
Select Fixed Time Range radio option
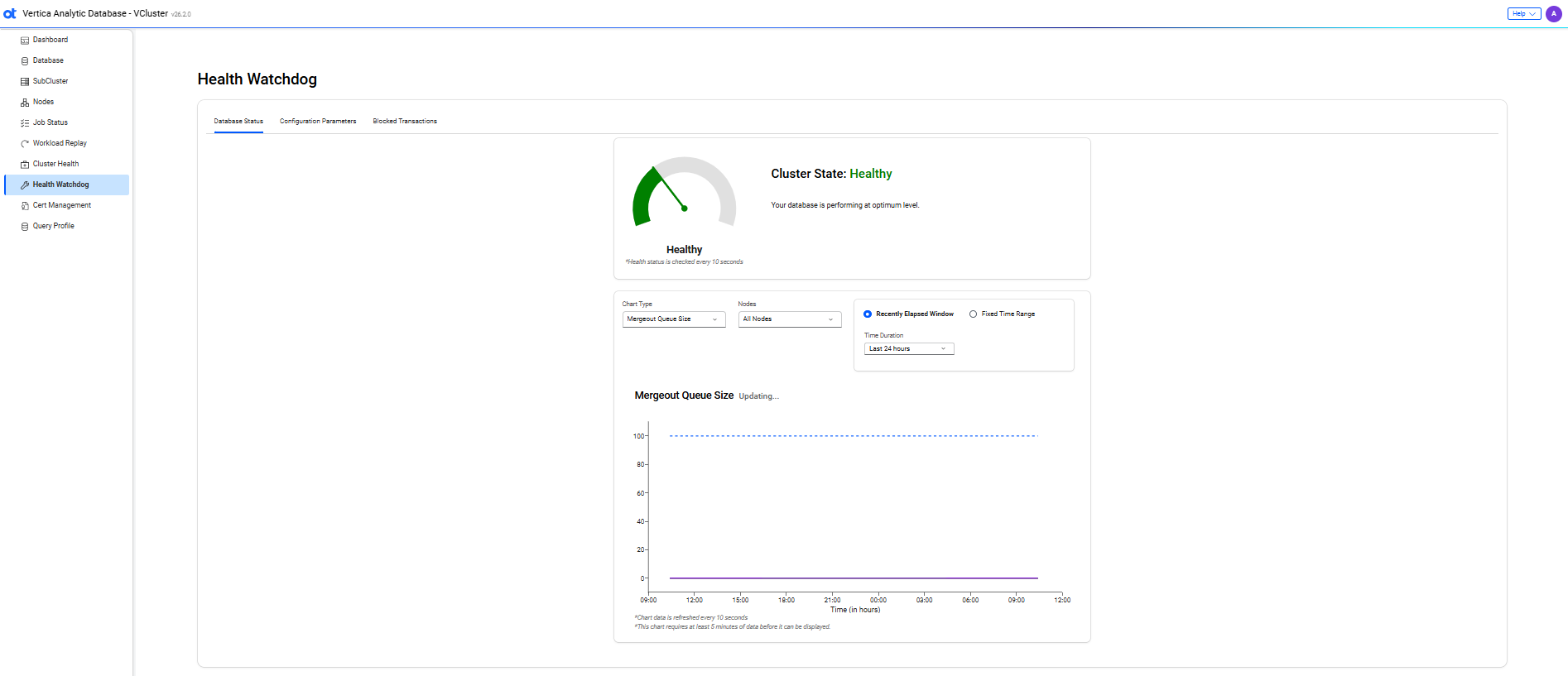pos(973,314)
